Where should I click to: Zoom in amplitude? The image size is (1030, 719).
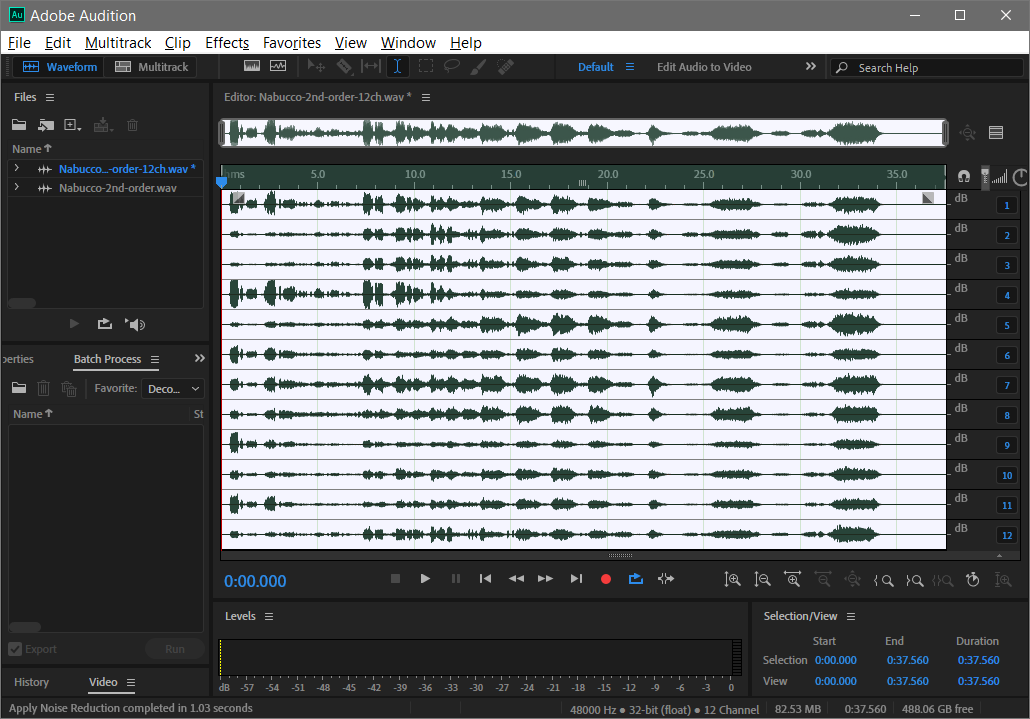coord(732,579)
